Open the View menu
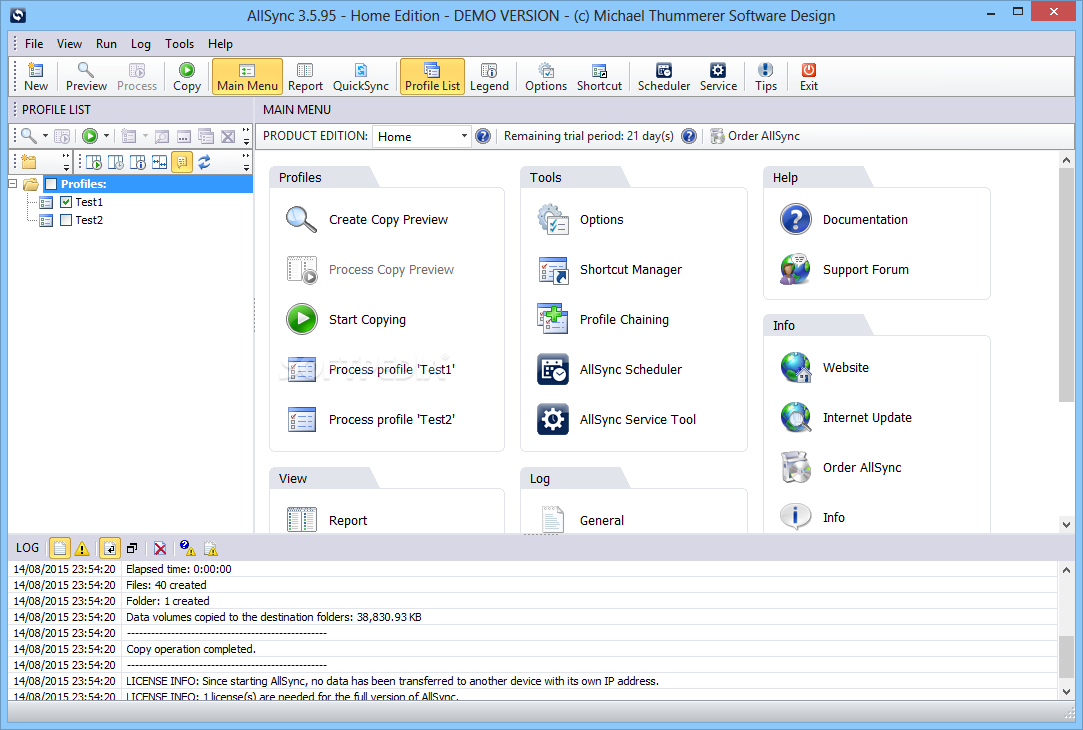This screenshot has width=1083, height=730. point(69,44)
